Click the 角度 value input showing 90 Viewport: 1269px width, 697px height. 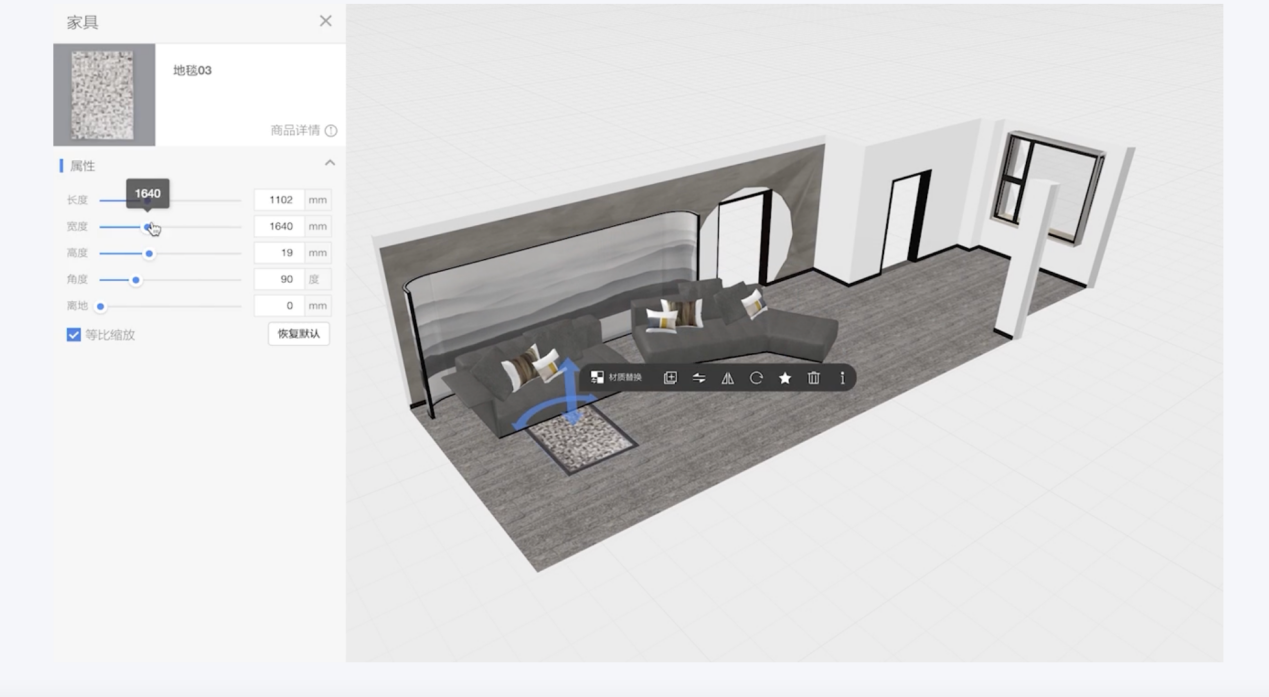(x=280, y=280)
